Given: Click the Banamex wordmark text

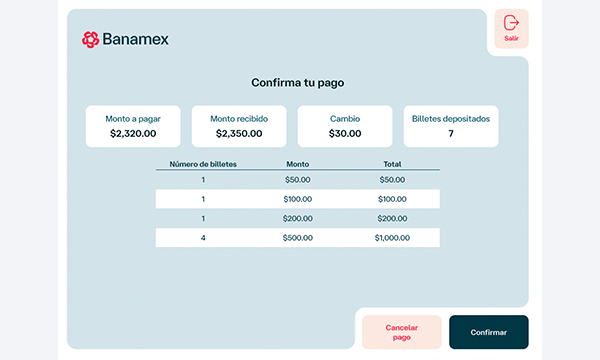Looking at the screenshot, I should [x=135, y=39].
